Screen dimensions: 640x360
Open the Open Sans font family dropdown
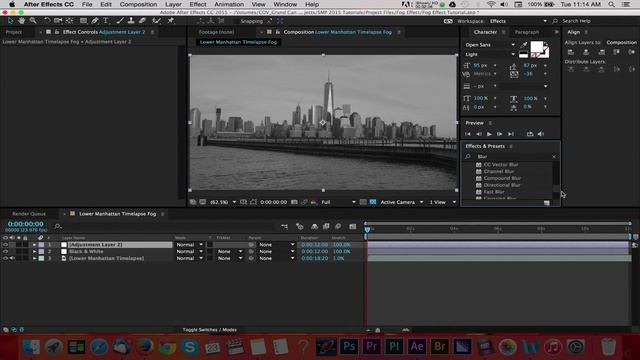(490, 44)
